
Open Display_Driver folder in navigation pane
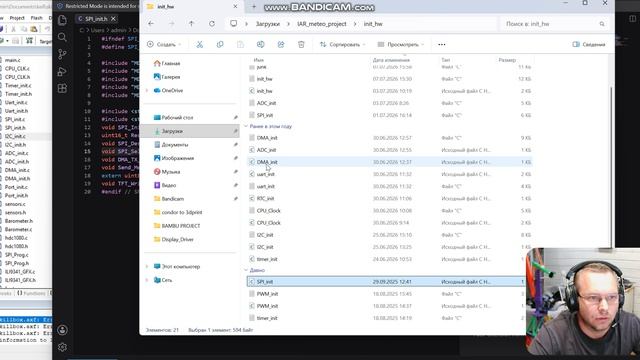[x=178, y=240]
